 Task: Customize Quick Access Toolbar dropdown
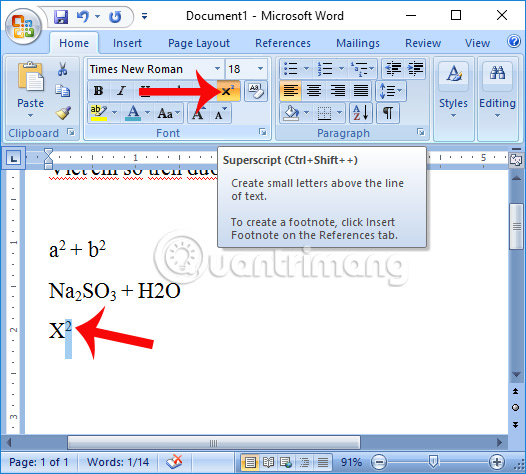pos(144,16)
